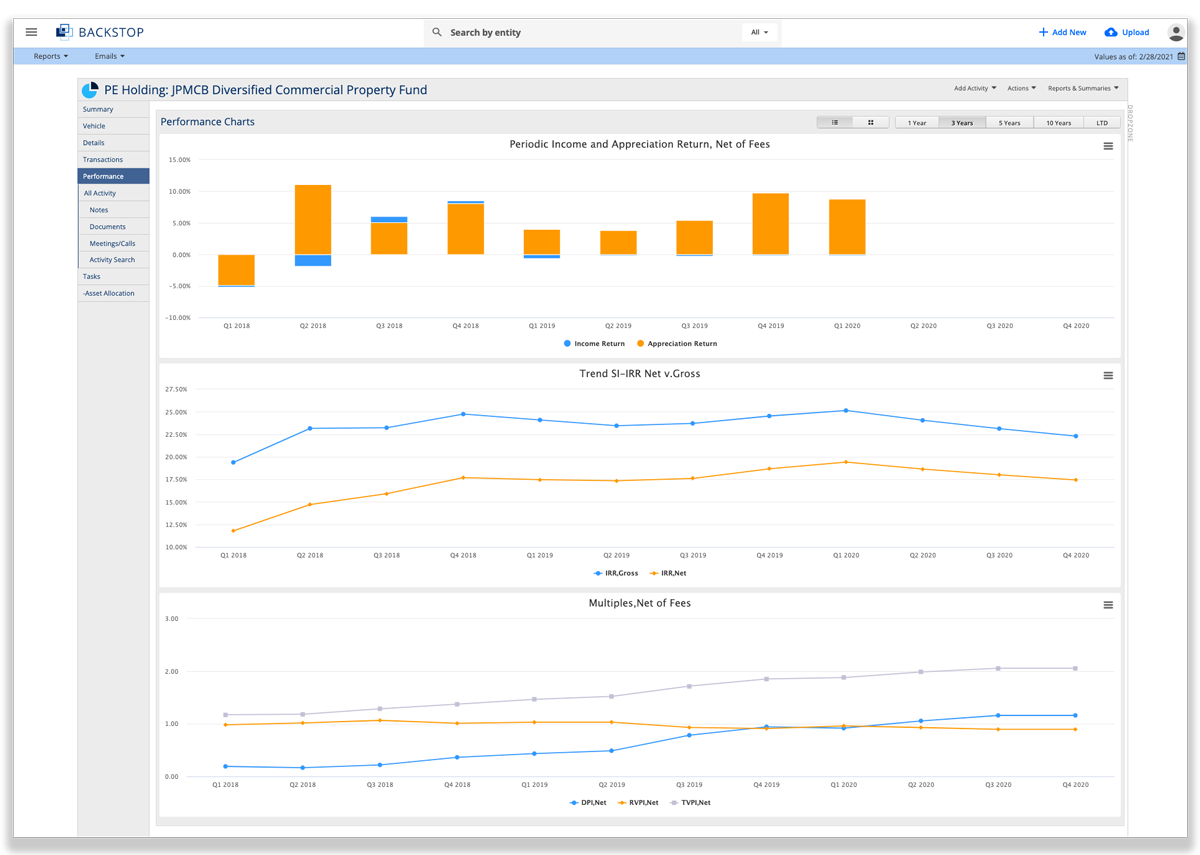Viewport: 1200px width, 855px height.
Task: Click the Upload button label
Action: pyautogui.click(x=1135, y=32)
